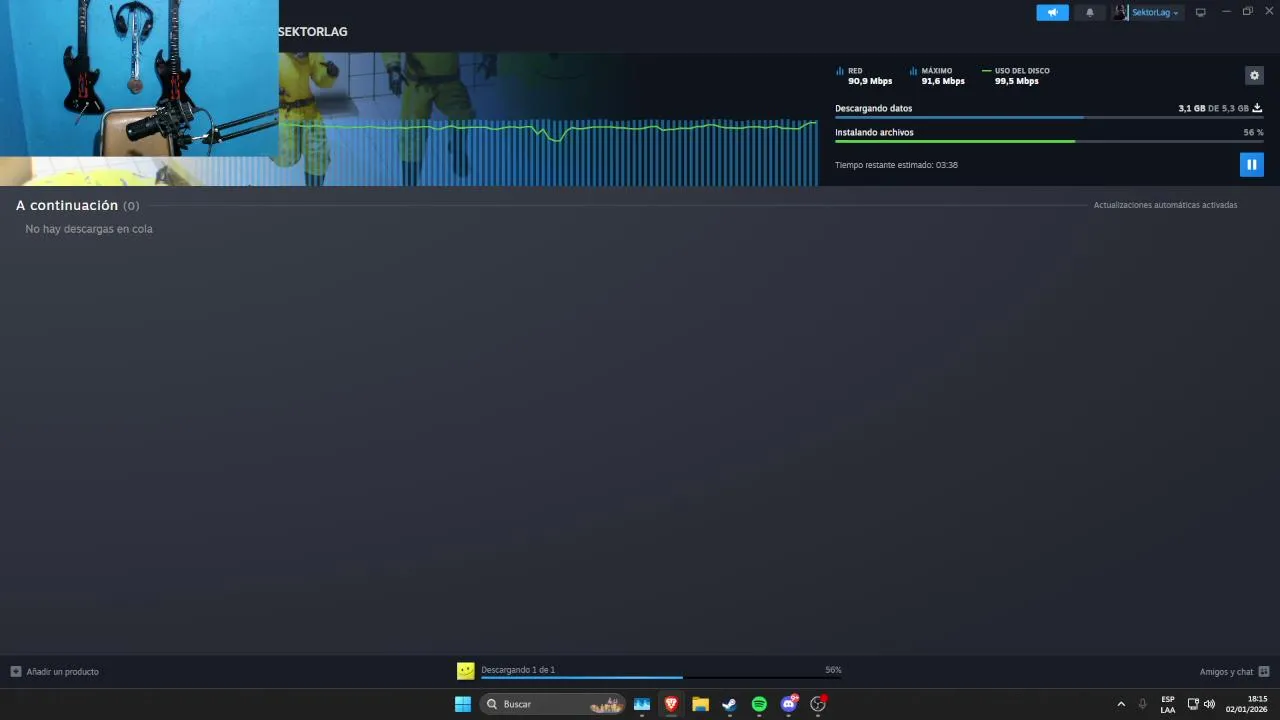Click the SektorLag profile avatar

[1120, 12]
